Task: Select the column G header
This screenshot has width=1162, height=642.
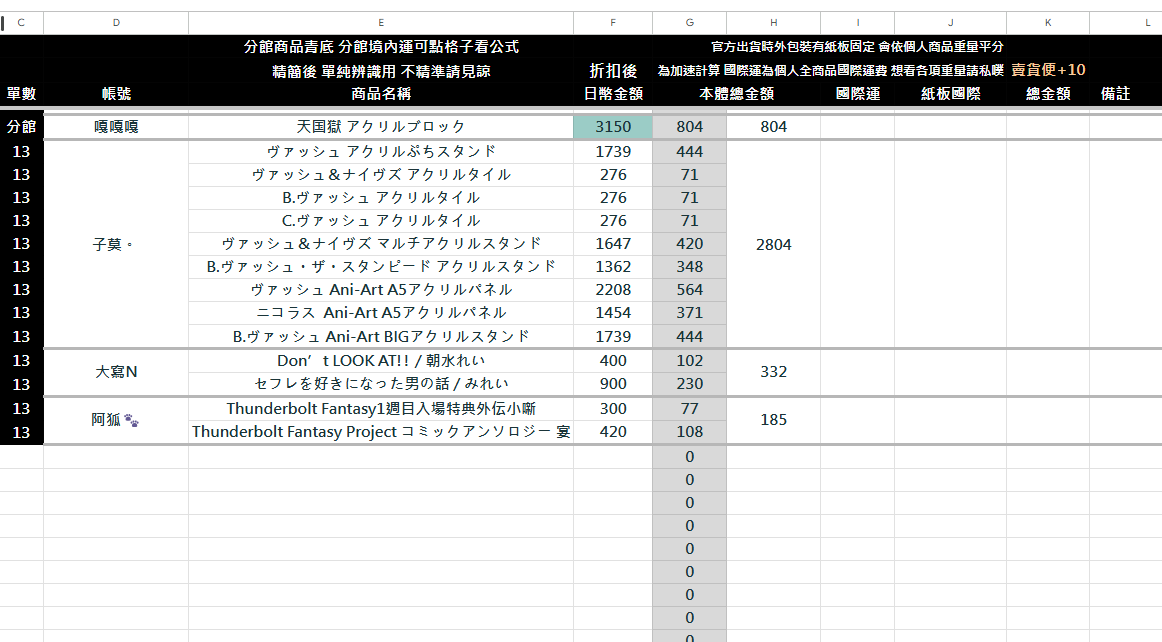Action: tap(689, 23)
